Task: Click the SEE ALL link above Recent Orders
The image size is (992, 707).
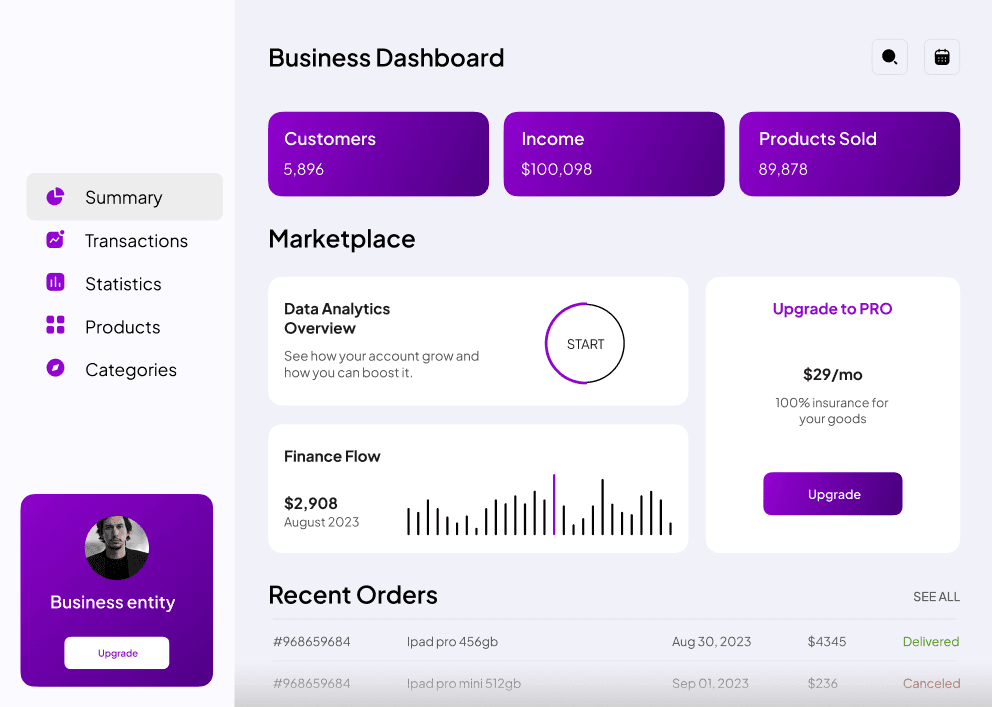Action: [936, 596]
